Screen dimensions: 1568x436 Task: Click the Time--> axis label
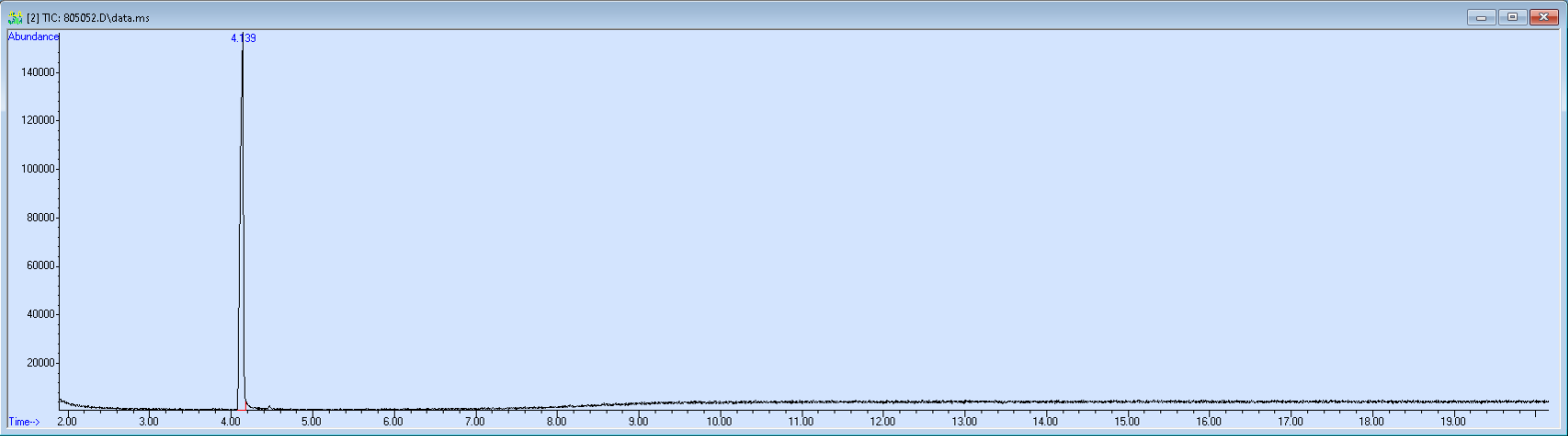pyautogui.click(x=24, y=422)
